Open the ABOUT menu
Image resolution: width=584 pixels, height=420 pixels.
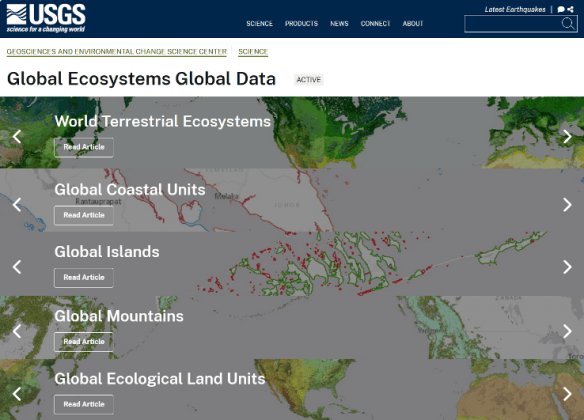click(x=413, y=23)
